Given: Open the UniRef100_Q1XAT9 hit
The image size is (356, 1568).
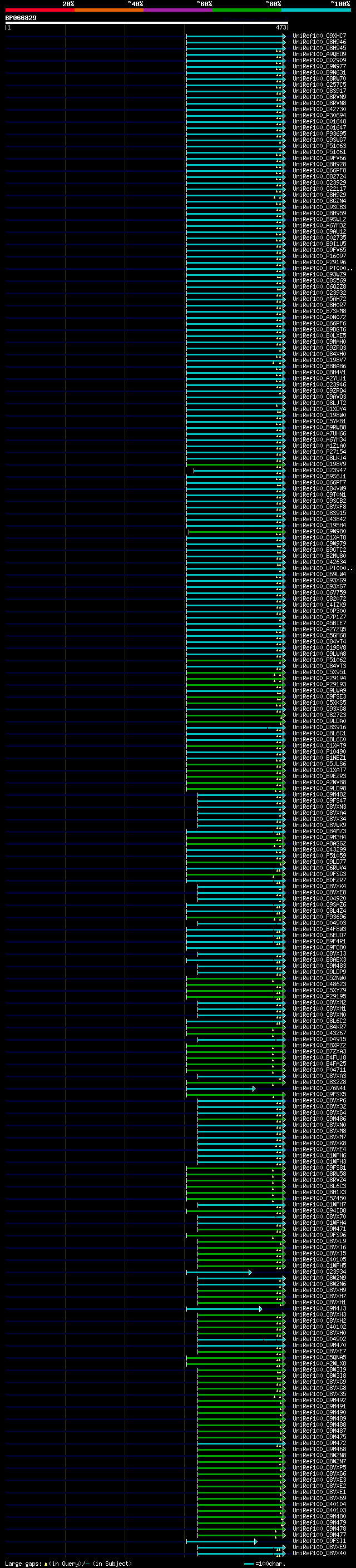Looking at the screenshot, I should coord(319,746).
